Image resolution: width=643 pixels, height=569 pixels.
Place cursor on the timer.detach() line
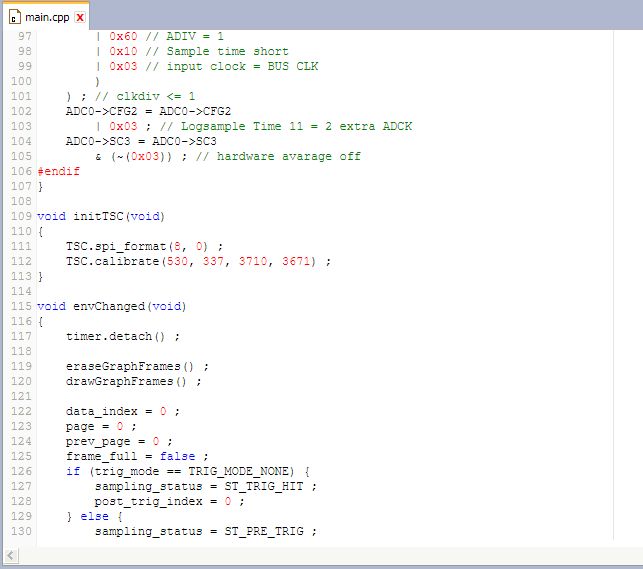122,336
